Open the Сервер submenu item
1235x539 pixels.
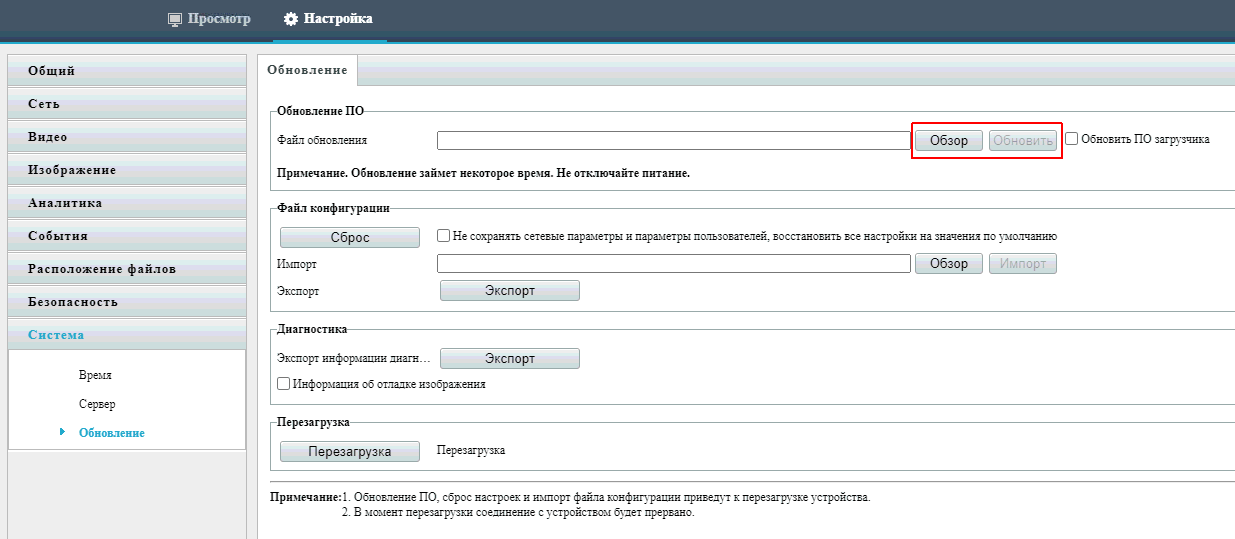(97, 404)
